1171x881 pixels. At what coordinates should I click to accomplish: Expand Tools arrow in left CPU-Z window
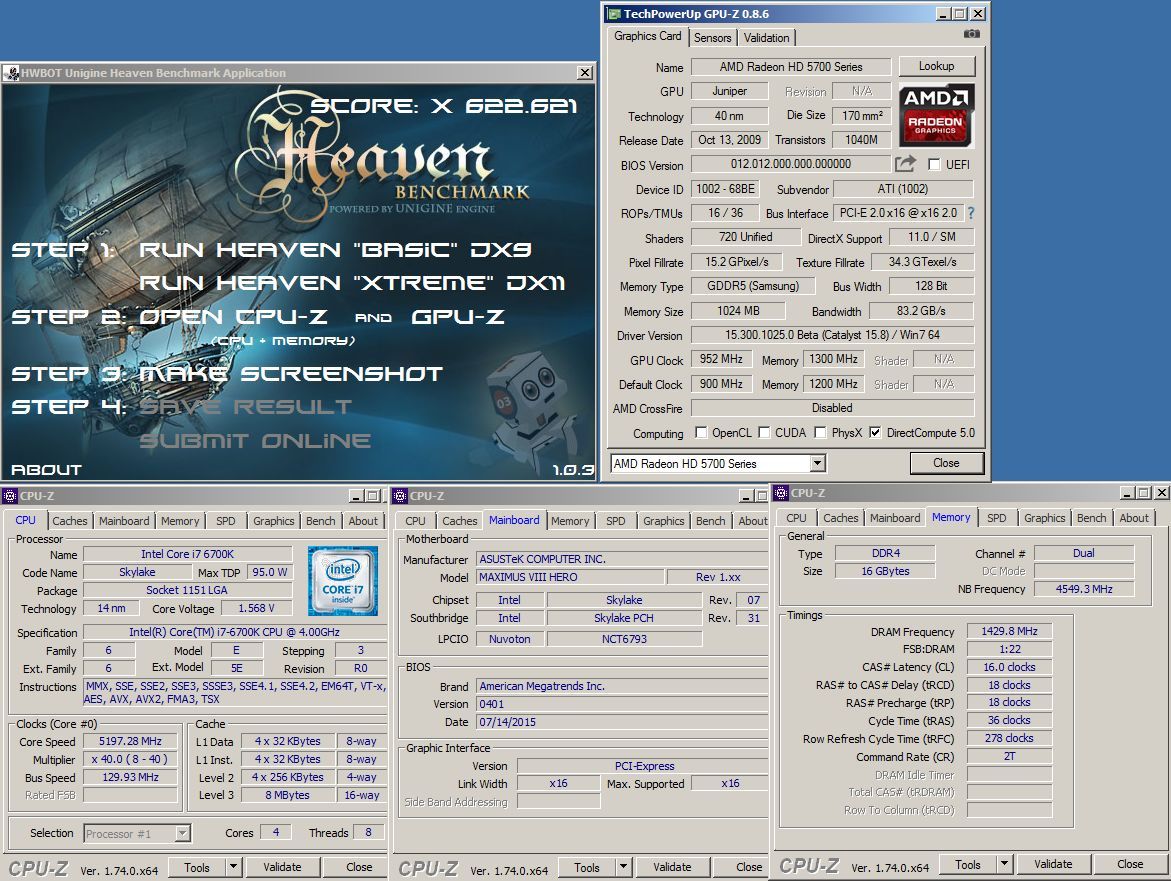coord(233,867)
